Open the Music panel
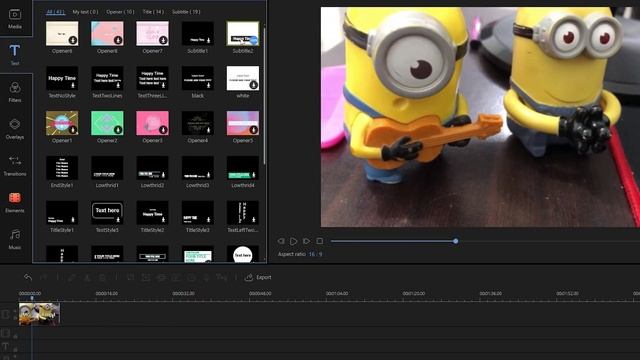Image resolution: width=640 pixels, height=360 pixels. click(15, 239)
